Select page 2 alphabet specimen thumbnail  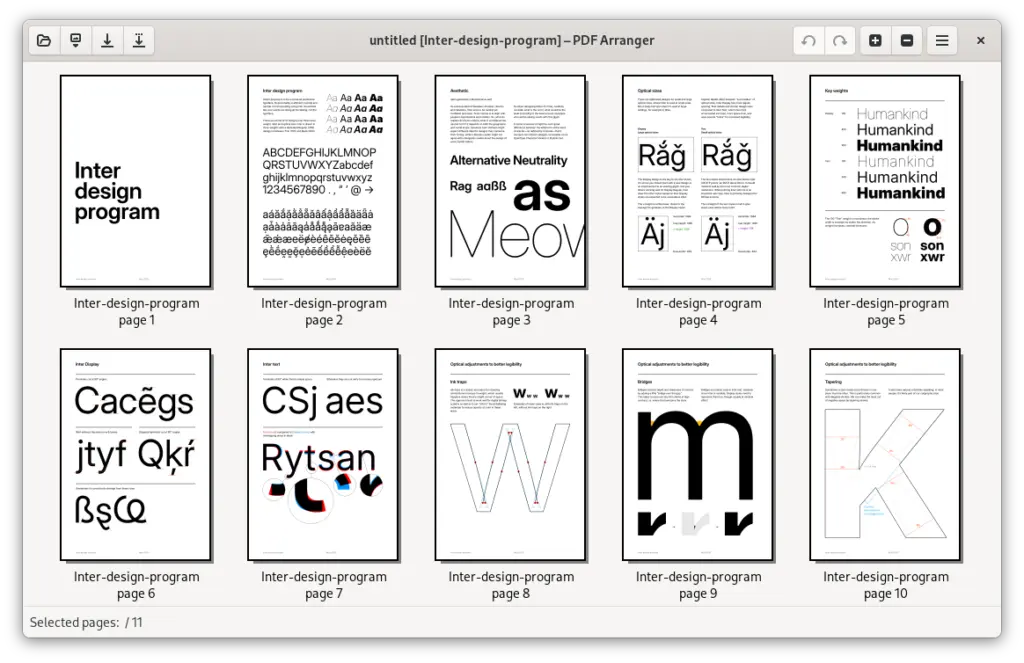pos(323,181)
